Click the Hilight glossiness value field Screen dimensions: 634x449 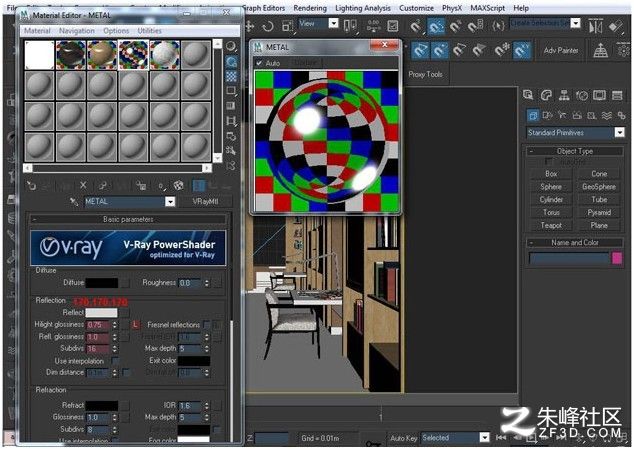click(x=98, y=324)
